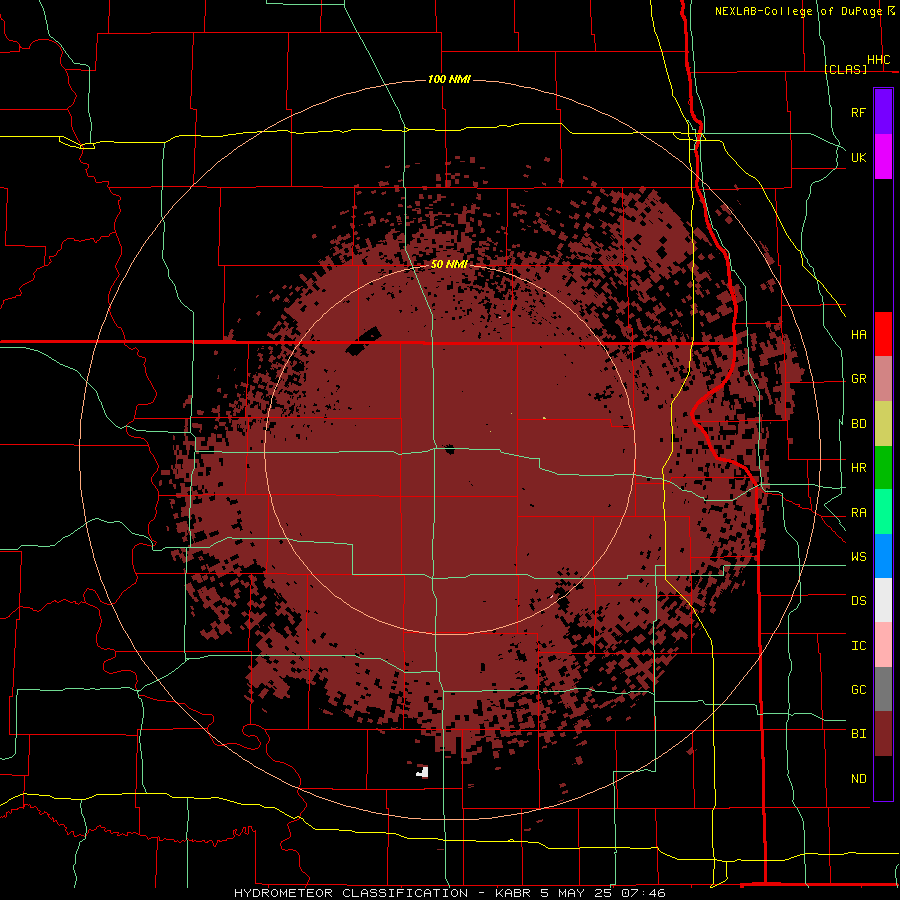This screenshot has width=900, height=900.
Task: Select the light pink IC swatch
Action: coord(883,645)
